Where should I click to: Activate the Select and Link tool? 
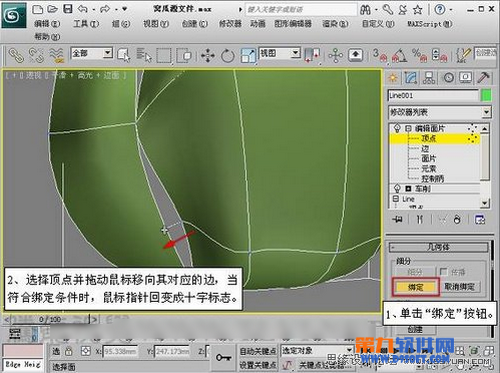click(16, 55)
